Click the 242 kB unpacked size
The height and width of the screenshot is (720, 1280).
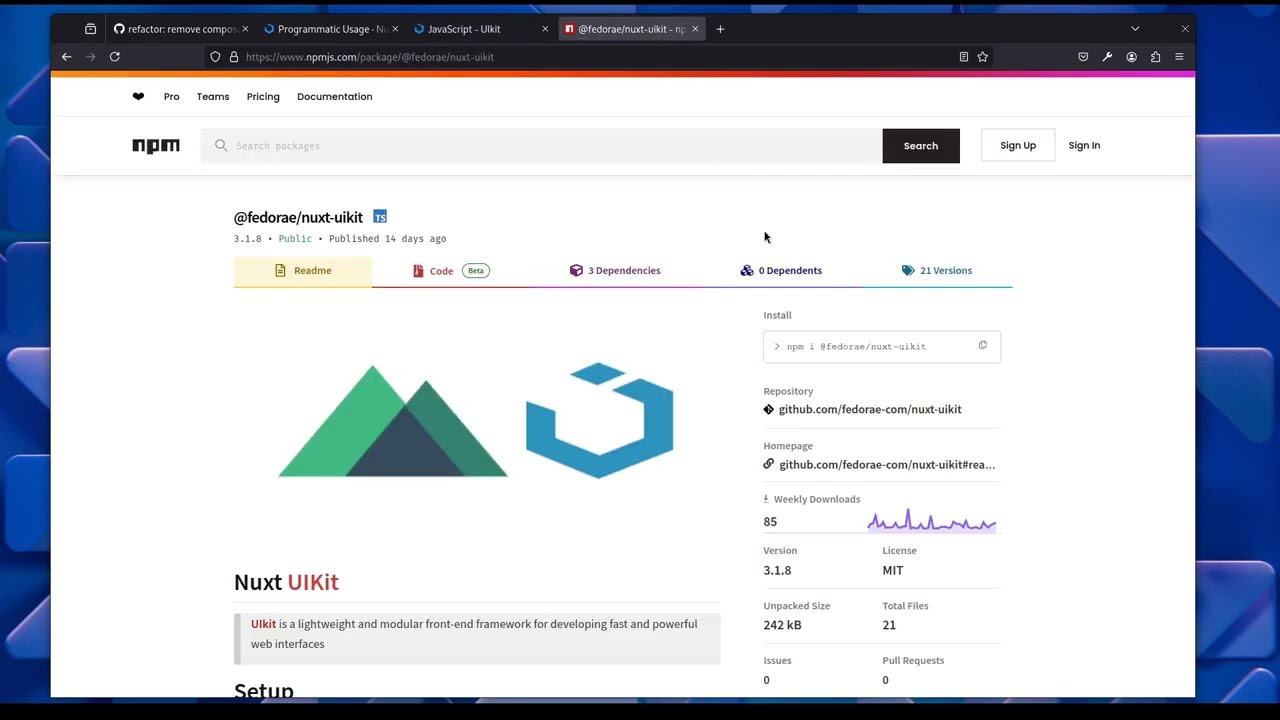coord(782,625)
